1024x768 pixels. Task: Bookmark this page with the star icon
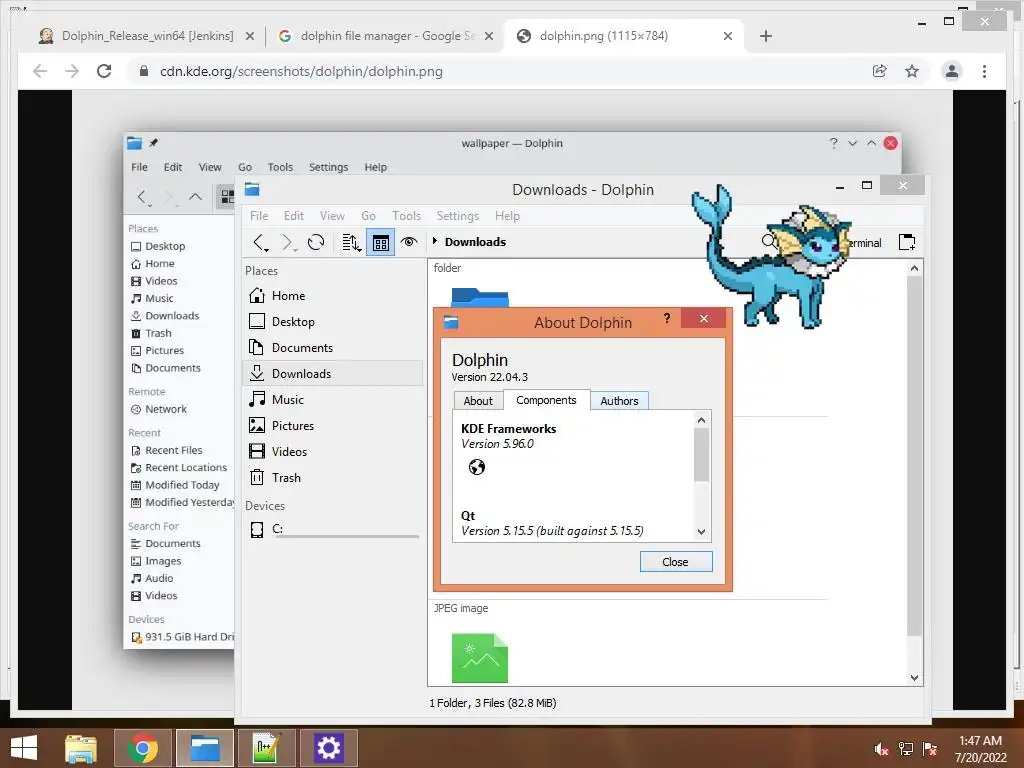tap(912, 71)
